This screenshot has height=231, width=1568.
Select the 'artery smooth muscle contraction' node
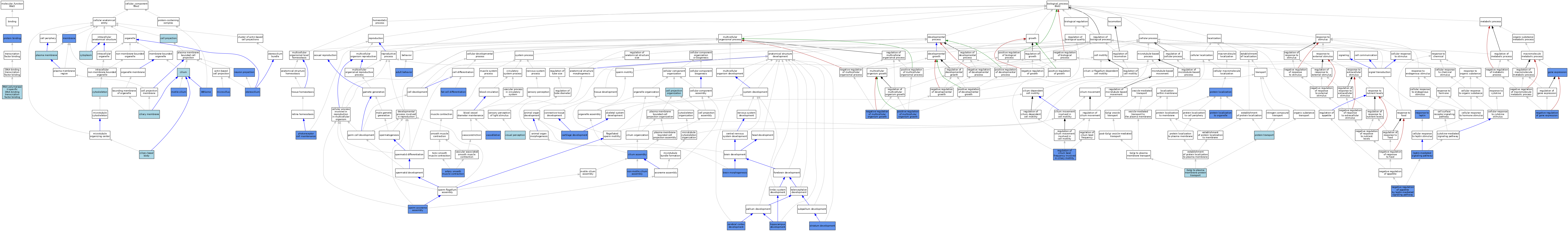pyautogui.click(x=453, y=173)
